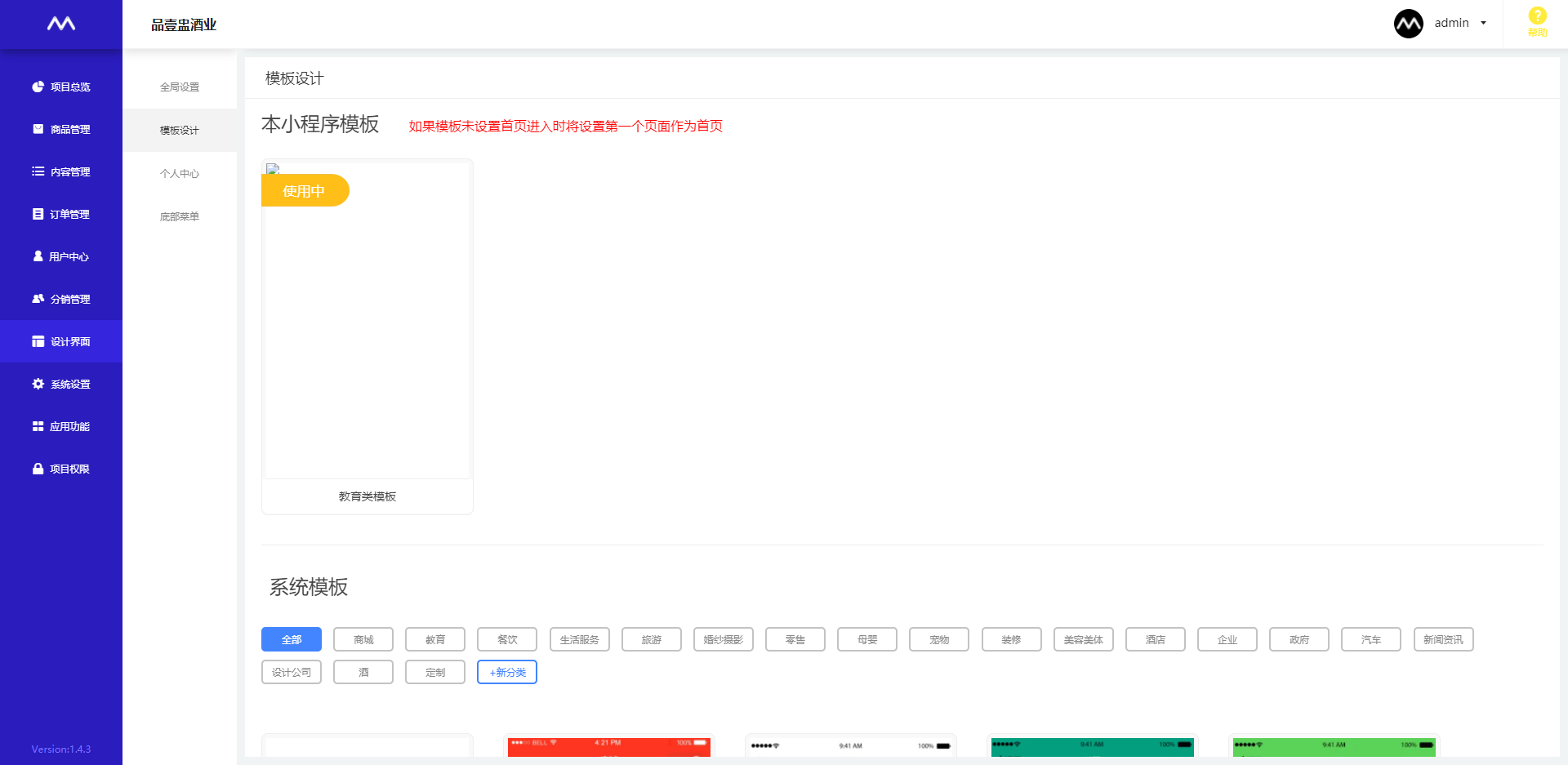Click the 设计界面 layout icon
1568x765 pixels.
[38, 341]
